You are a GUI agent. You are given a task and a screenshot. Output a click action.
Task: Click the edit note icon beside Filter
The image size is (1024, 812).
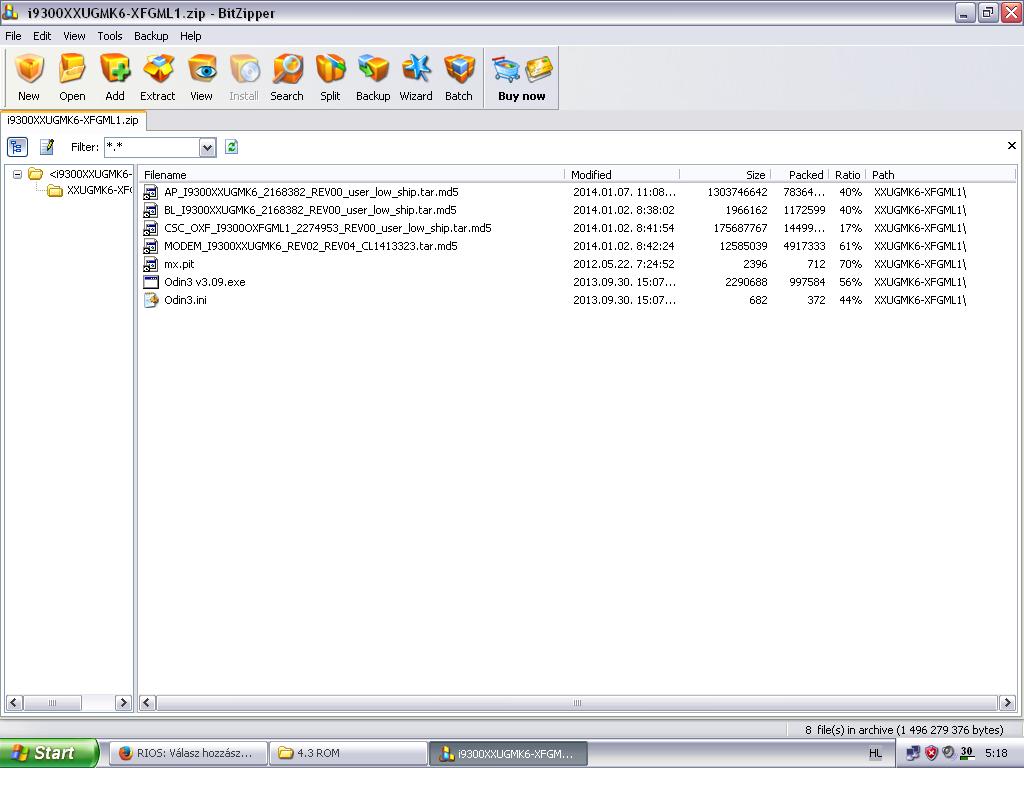(47, 147)
